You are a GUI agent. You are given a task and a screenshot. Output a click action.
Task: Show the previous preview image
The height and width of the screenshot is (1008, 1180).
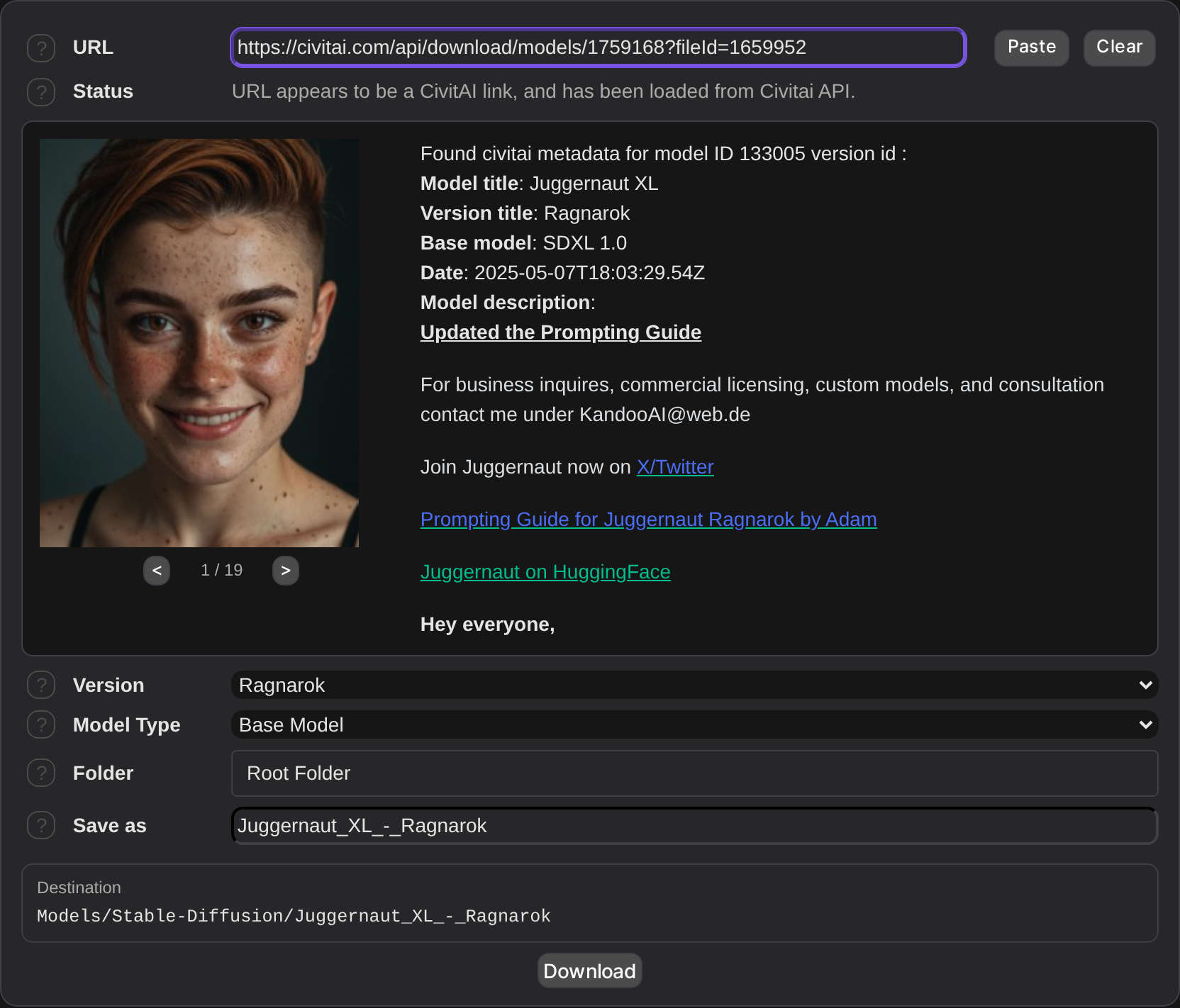157,571
